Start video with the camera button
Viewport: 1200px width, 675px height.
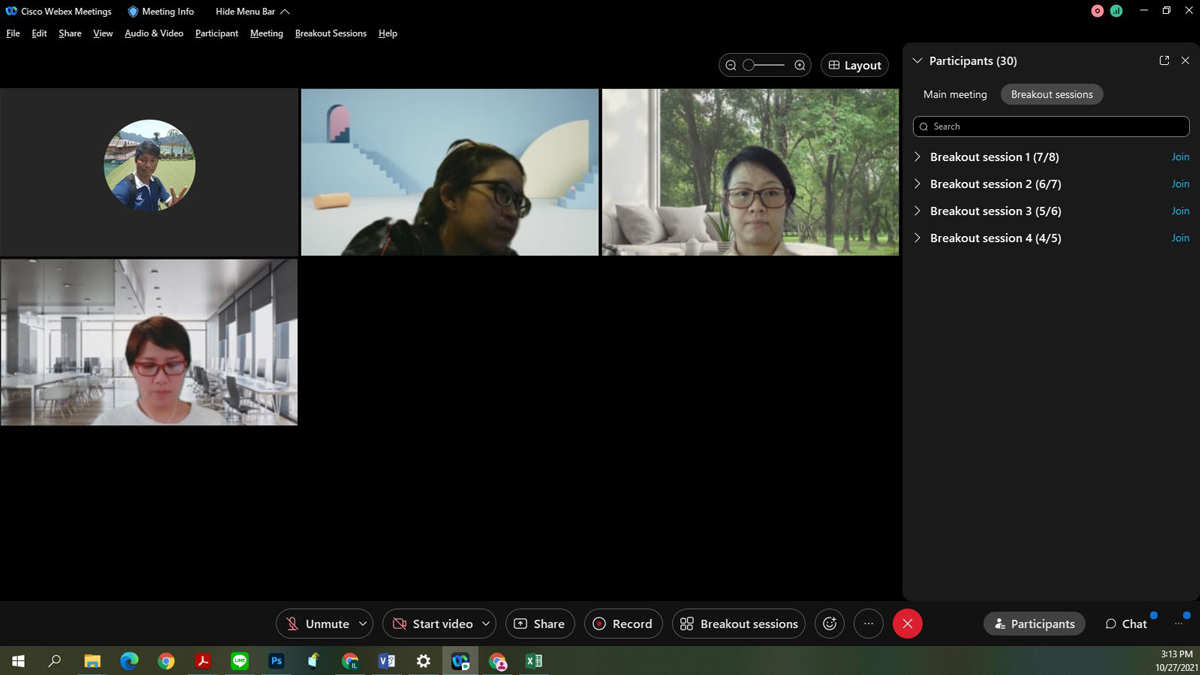432,624
